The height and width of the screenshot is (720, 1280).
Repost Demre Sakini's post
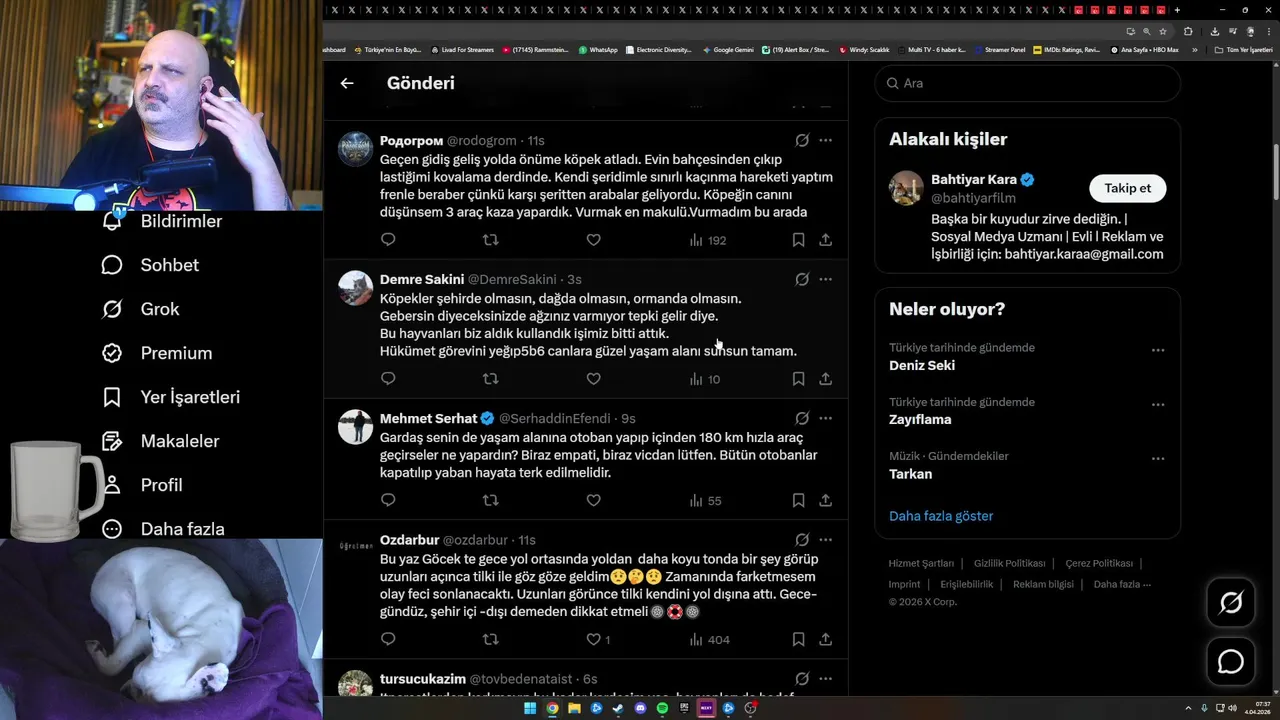point(490,379)
